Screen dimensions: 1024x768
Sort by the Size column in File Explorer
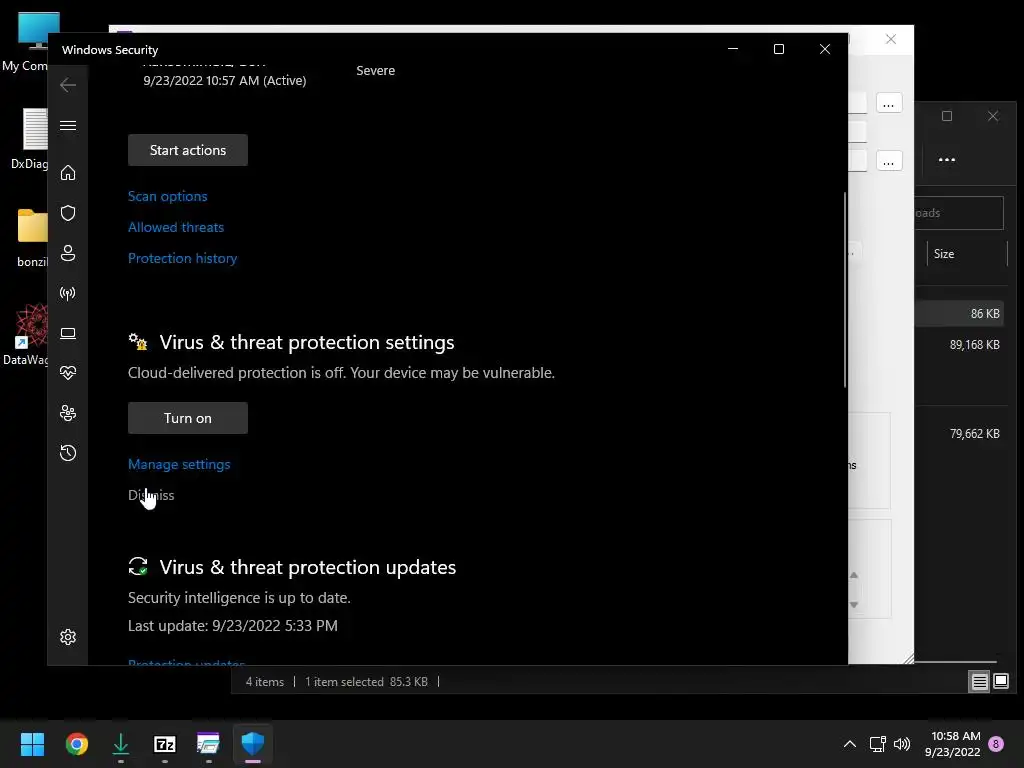point(967,254)
